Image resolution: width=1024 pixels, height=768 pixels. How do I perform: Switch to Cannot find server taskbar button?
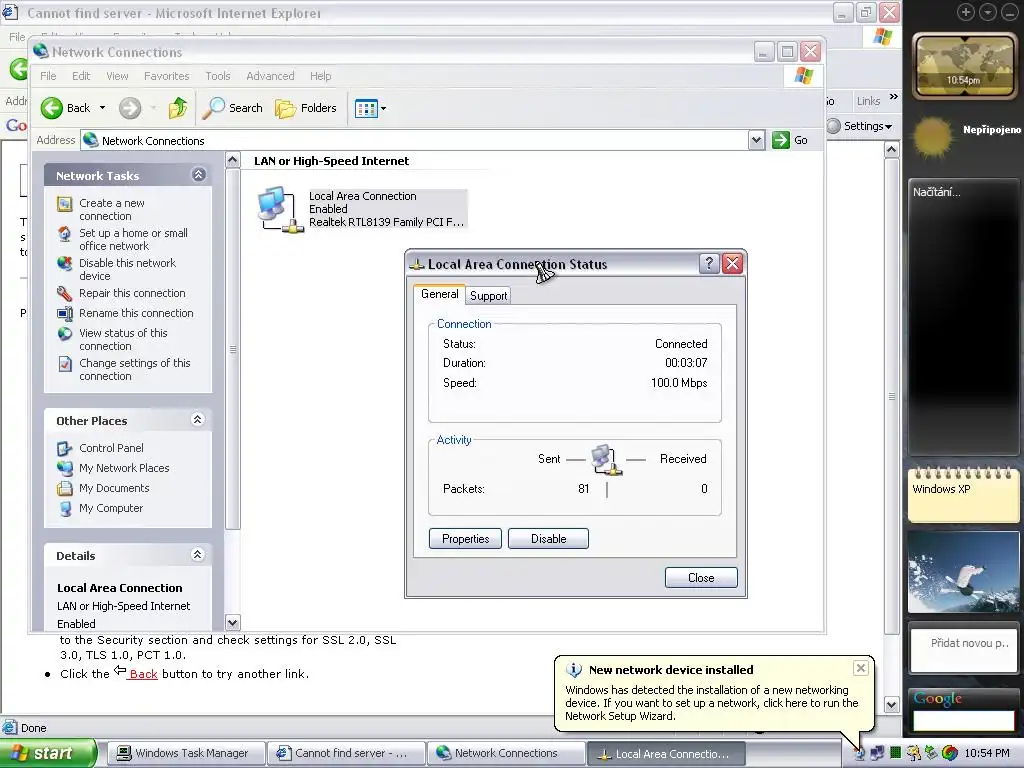pyautogui.click(x=346, y=753)
